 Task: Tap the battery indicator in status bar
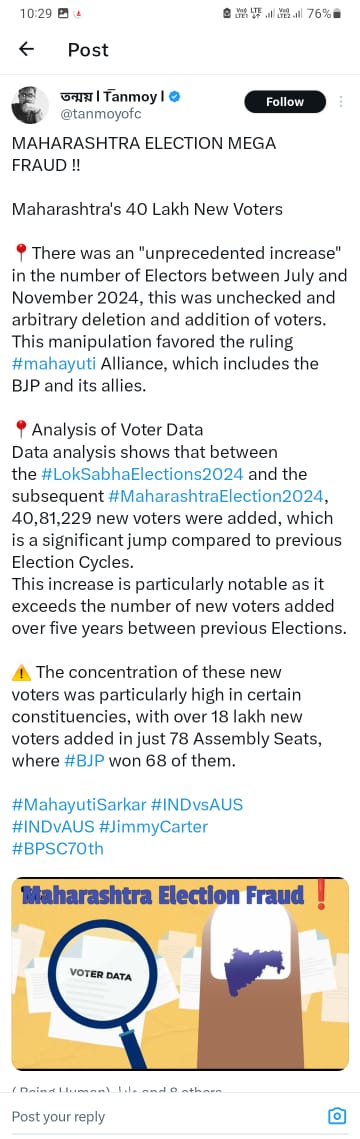click(336, 13)
